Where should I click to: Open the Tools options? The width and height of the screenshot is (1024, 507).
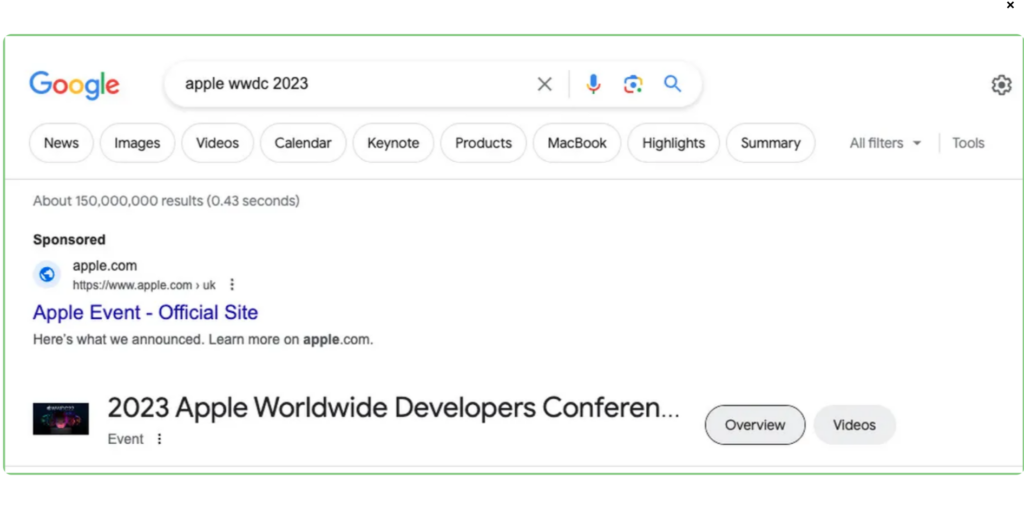[x=968, y=143]
